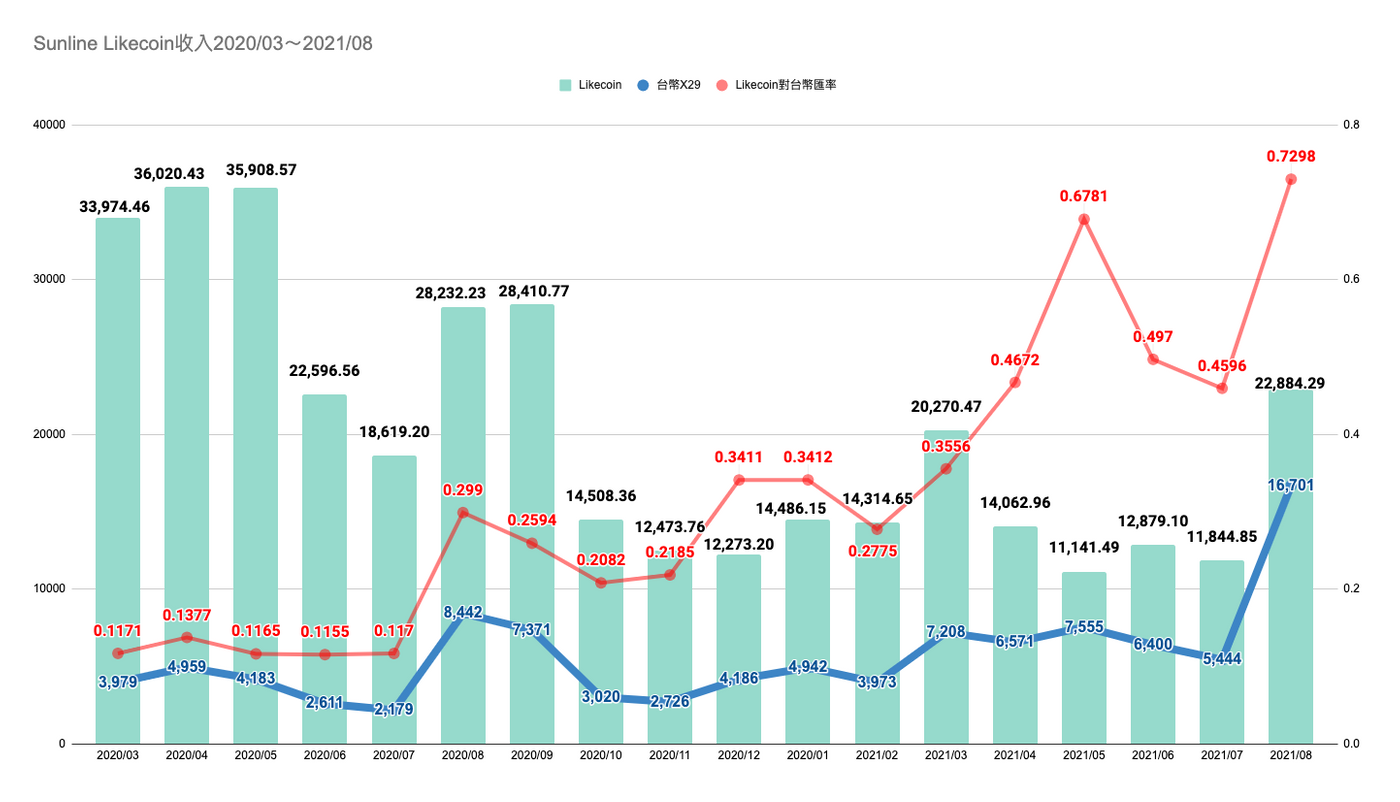This screenshot has height=802, width=1400.
Task: Click the bar value label 35,908.57
Action: pos(261,169)
